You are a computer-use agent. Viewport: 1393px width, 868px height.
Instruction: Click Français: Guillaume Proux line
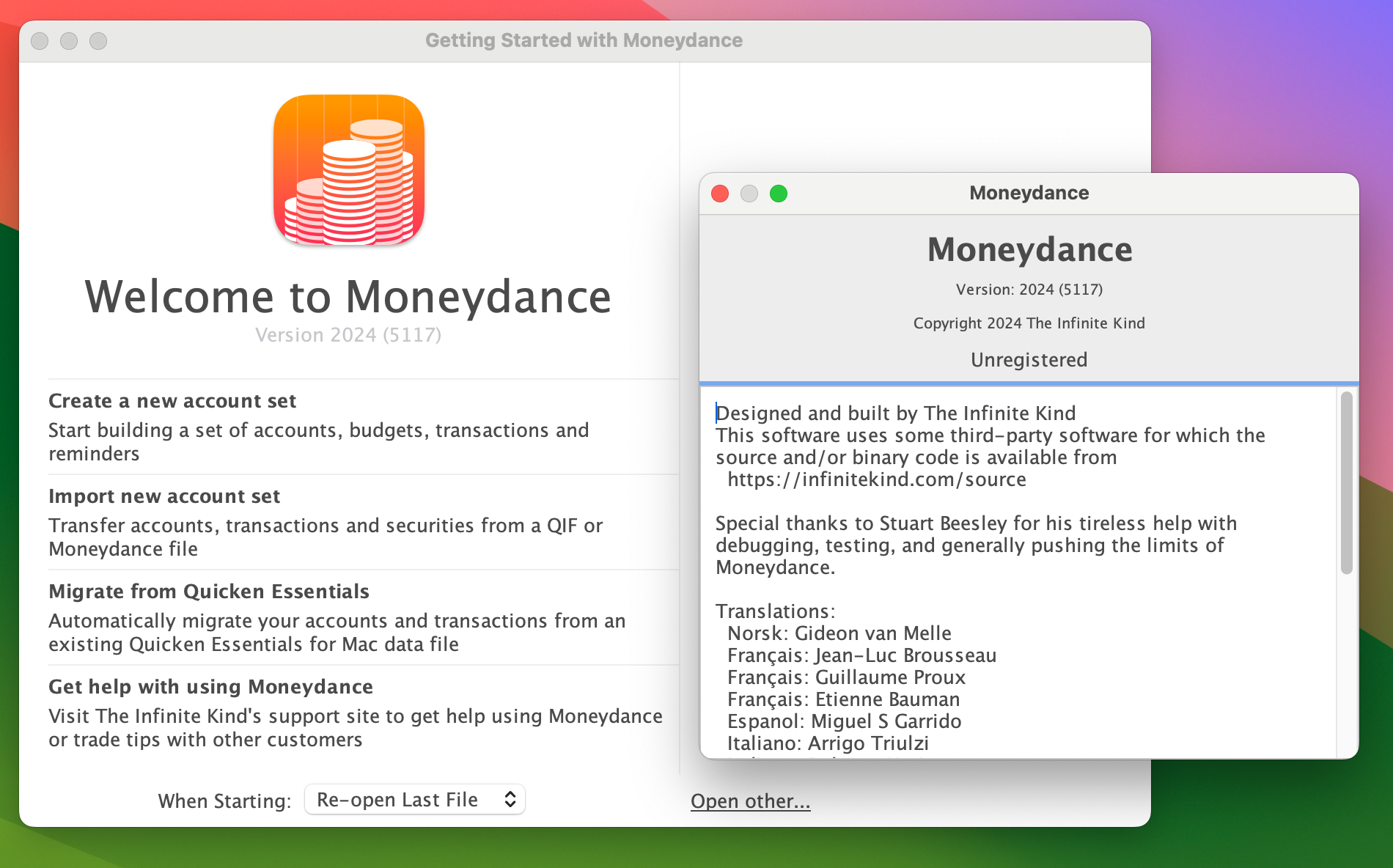847,677
